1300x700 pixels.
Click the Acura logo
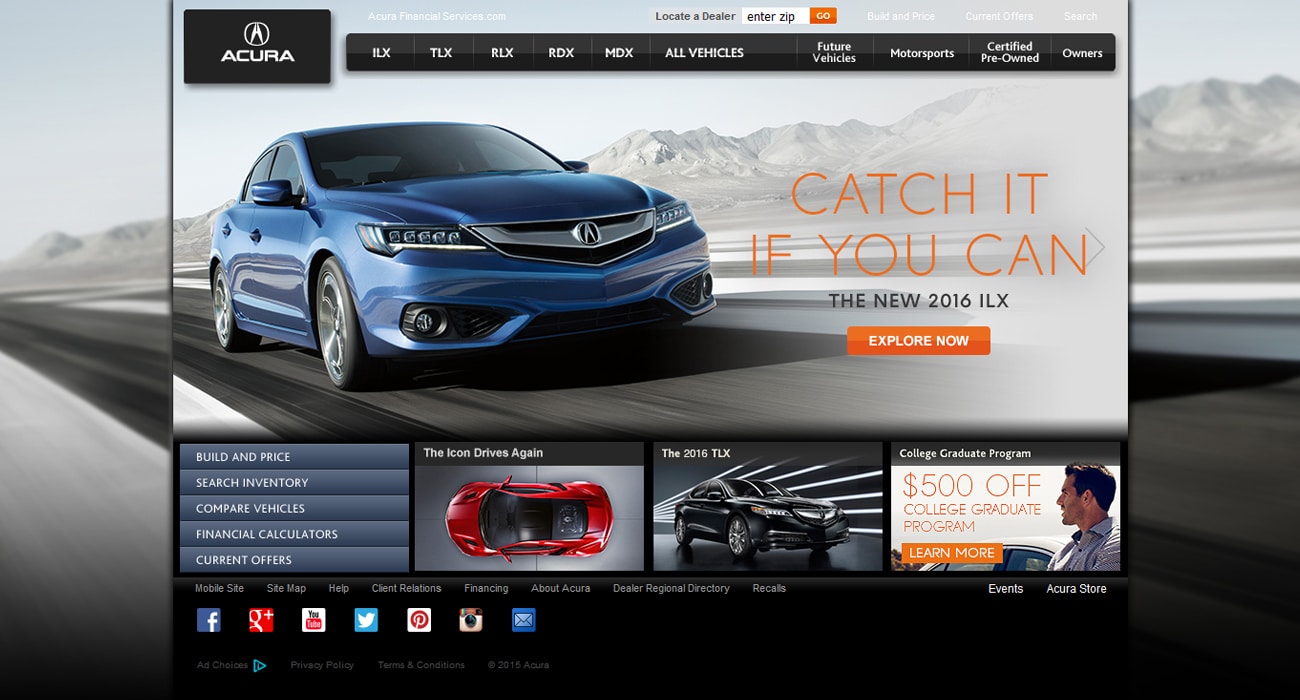tap(257, 46)
